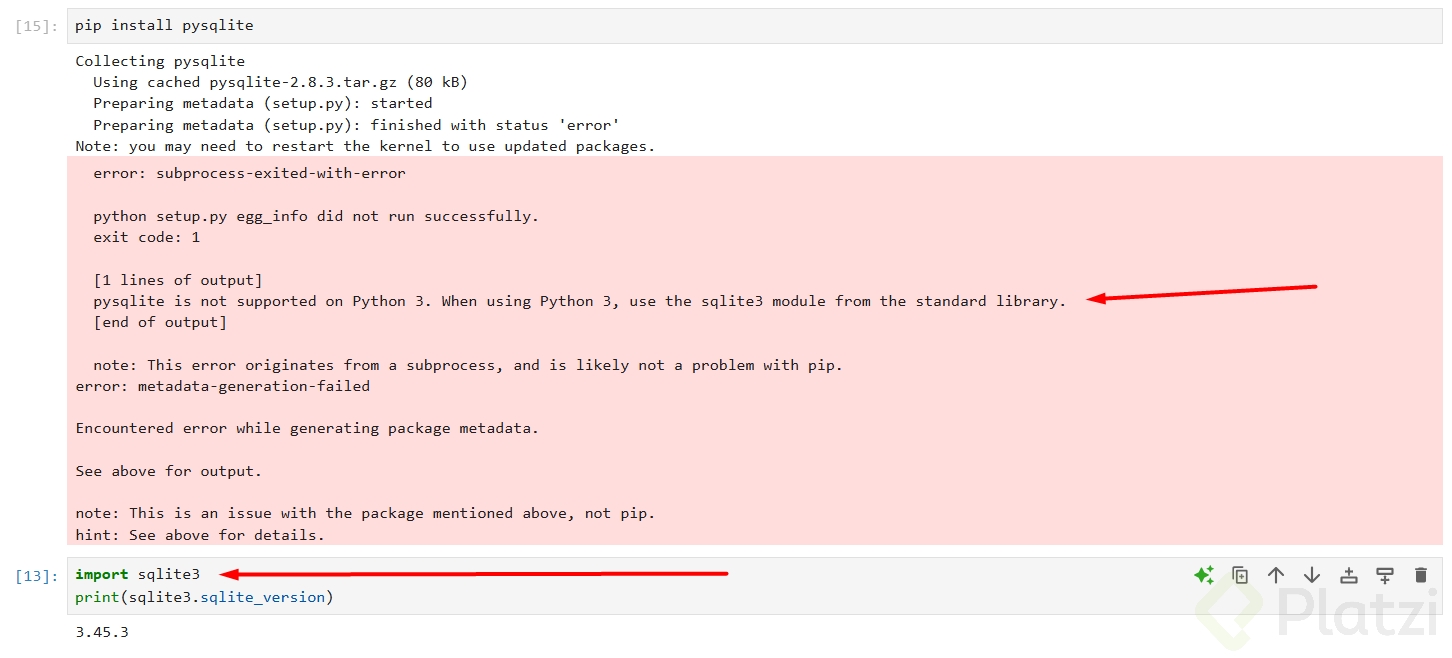Select the cell prompt labeled [15]
The height and width of the screenshot is (658, 1452).
(37, 26)
